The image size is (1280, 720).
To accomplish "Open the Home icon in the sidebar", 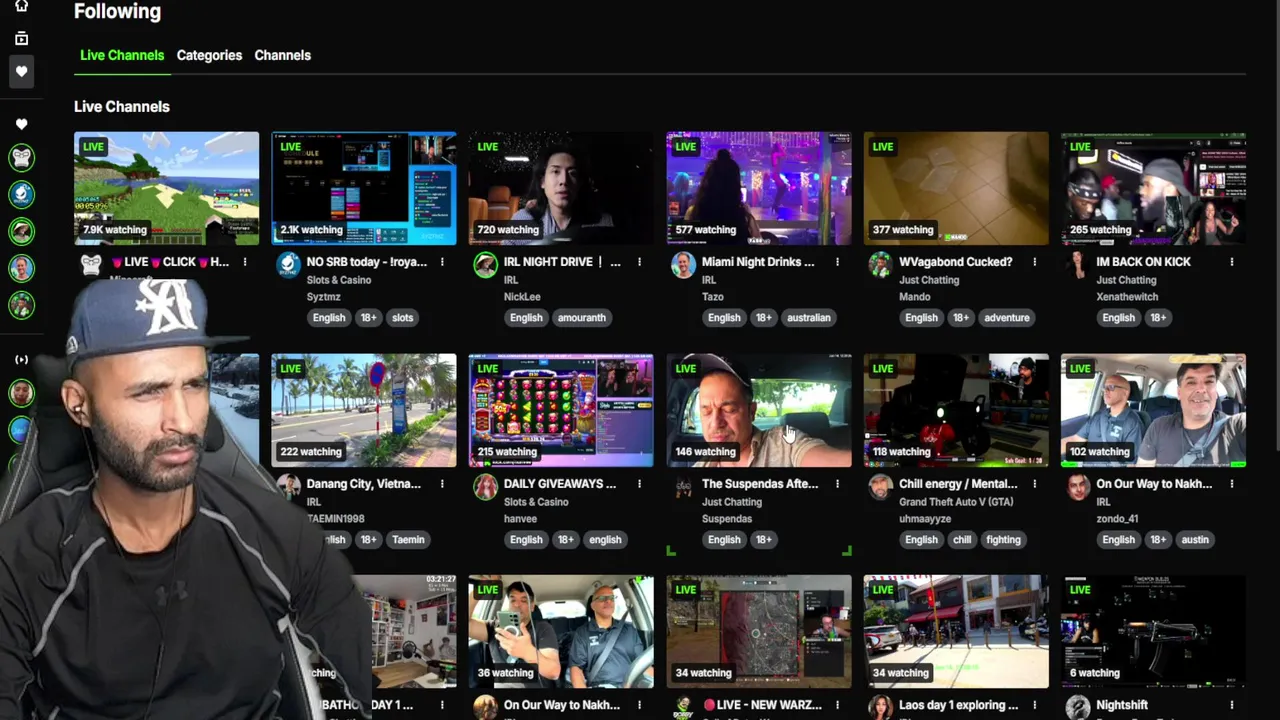I will [21, 6].
